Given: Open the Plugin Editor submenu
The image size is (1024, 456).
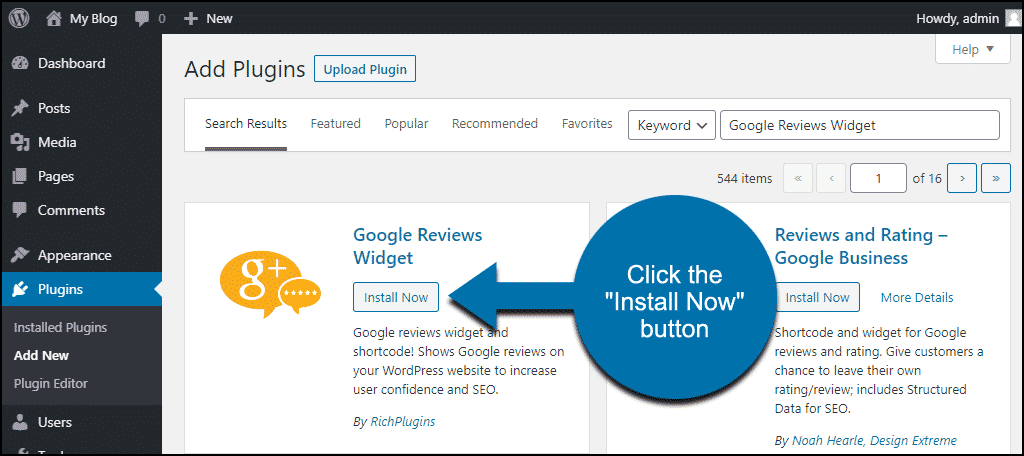Looking at the screenshot, I should (50, 383).
